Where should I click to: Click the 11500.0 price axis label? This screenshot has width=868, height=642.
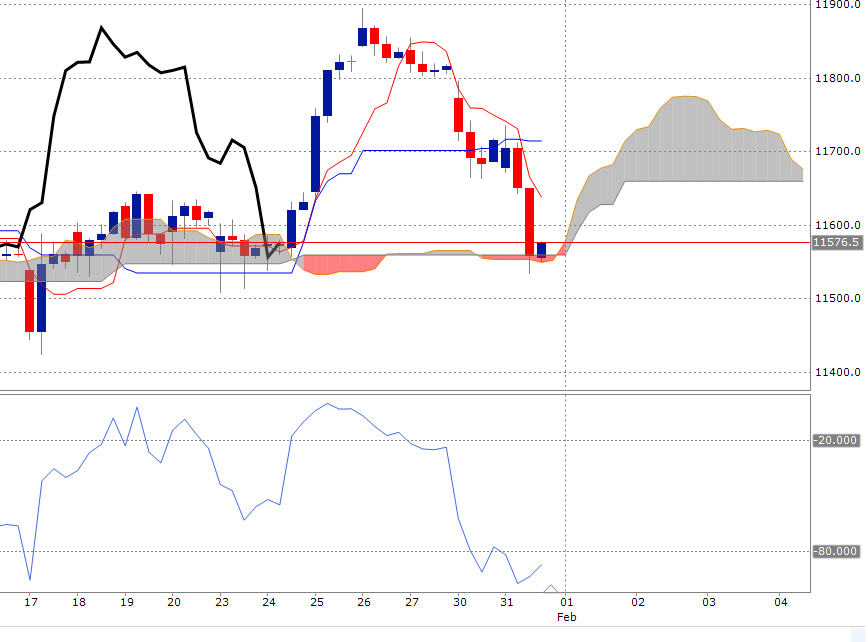[x=838, y=298]
